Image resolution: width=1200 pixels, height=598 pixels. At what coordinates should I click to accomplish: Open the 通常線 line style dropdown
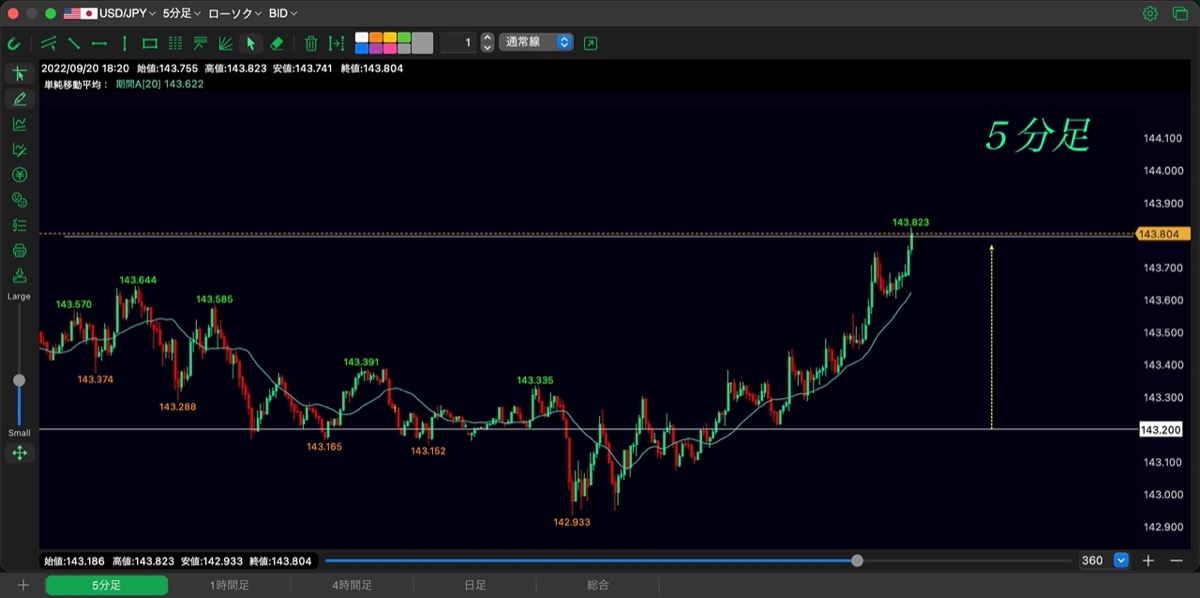click(x=535, y=43)
